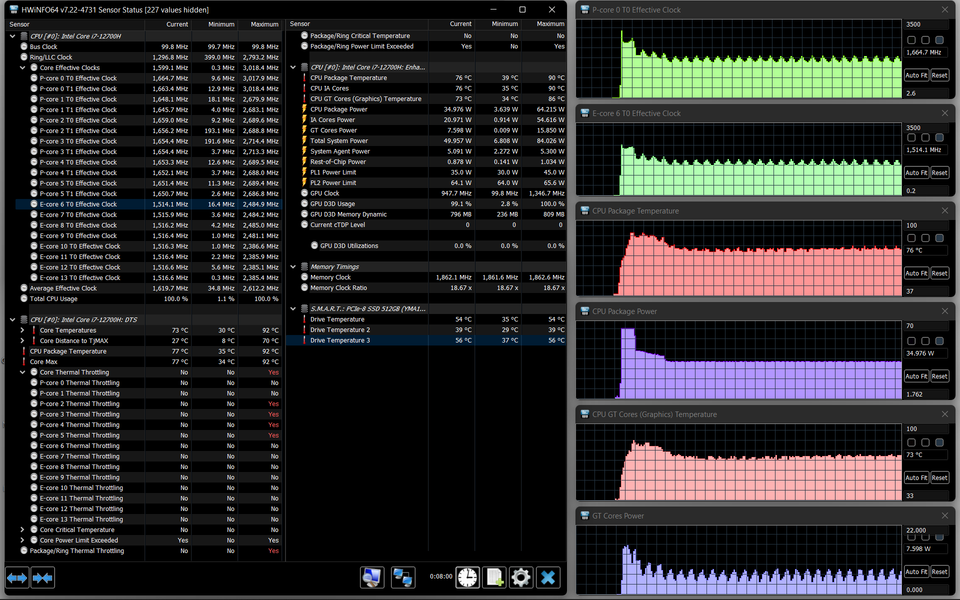Click the 3500 max value field on P-core 0 graph
Screen dimensions: 960x600
point(926,24)
